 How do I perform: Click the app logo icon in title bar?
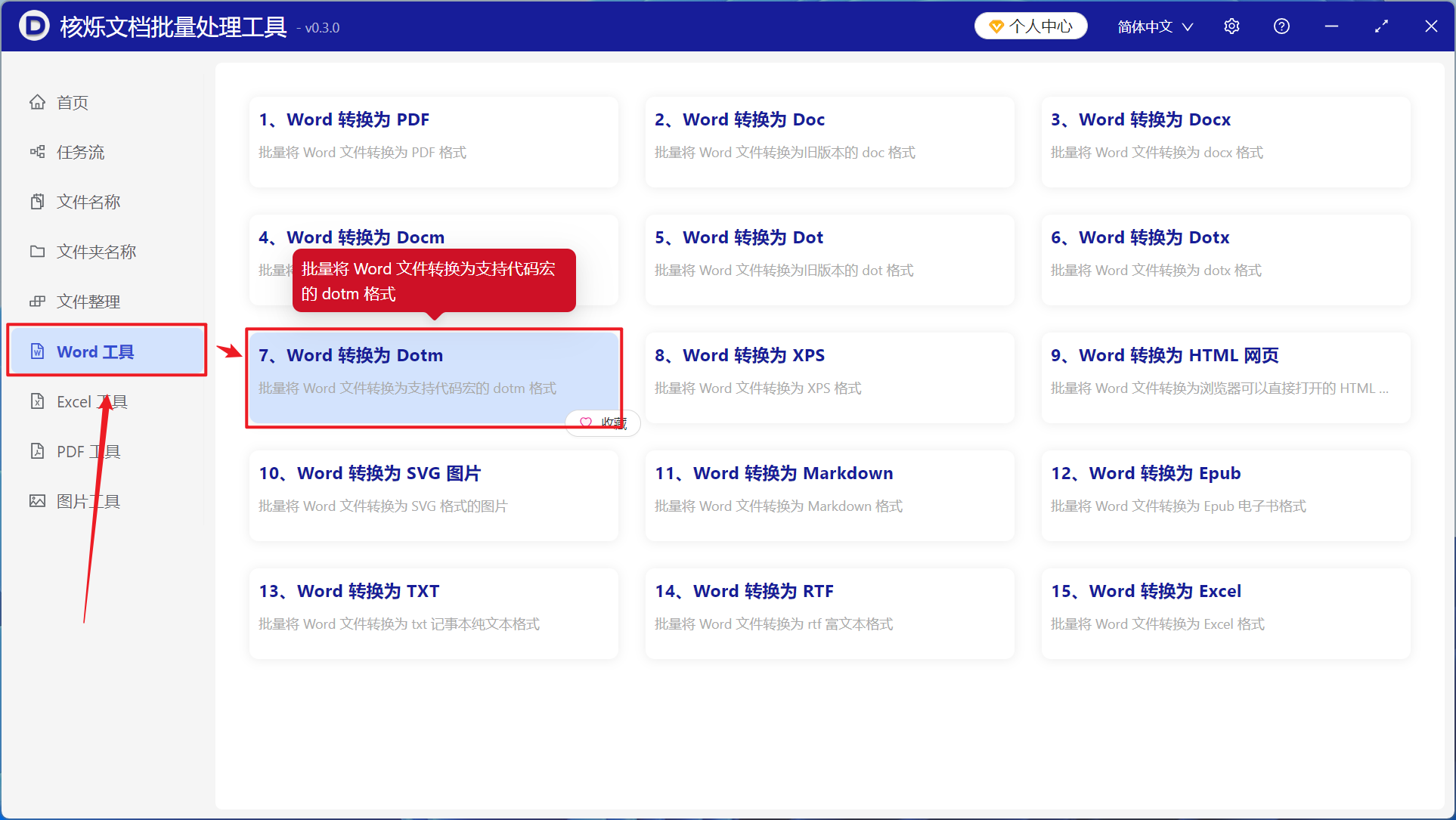point(33,26)
